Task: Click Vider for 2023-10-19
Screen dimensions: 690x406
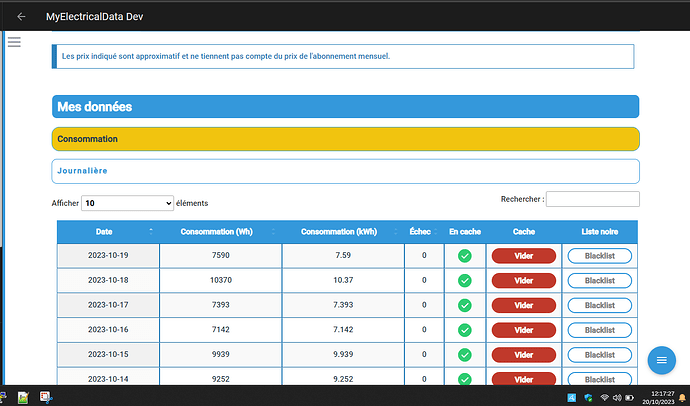Action: click(524, 256)
